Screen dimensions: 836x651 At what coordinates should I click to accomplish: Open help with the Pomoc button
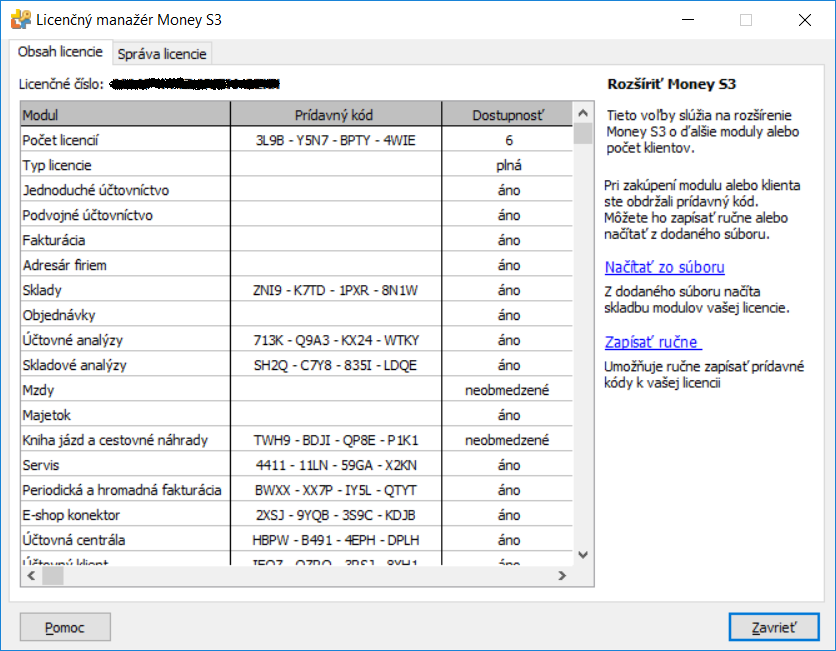(65, 627)
